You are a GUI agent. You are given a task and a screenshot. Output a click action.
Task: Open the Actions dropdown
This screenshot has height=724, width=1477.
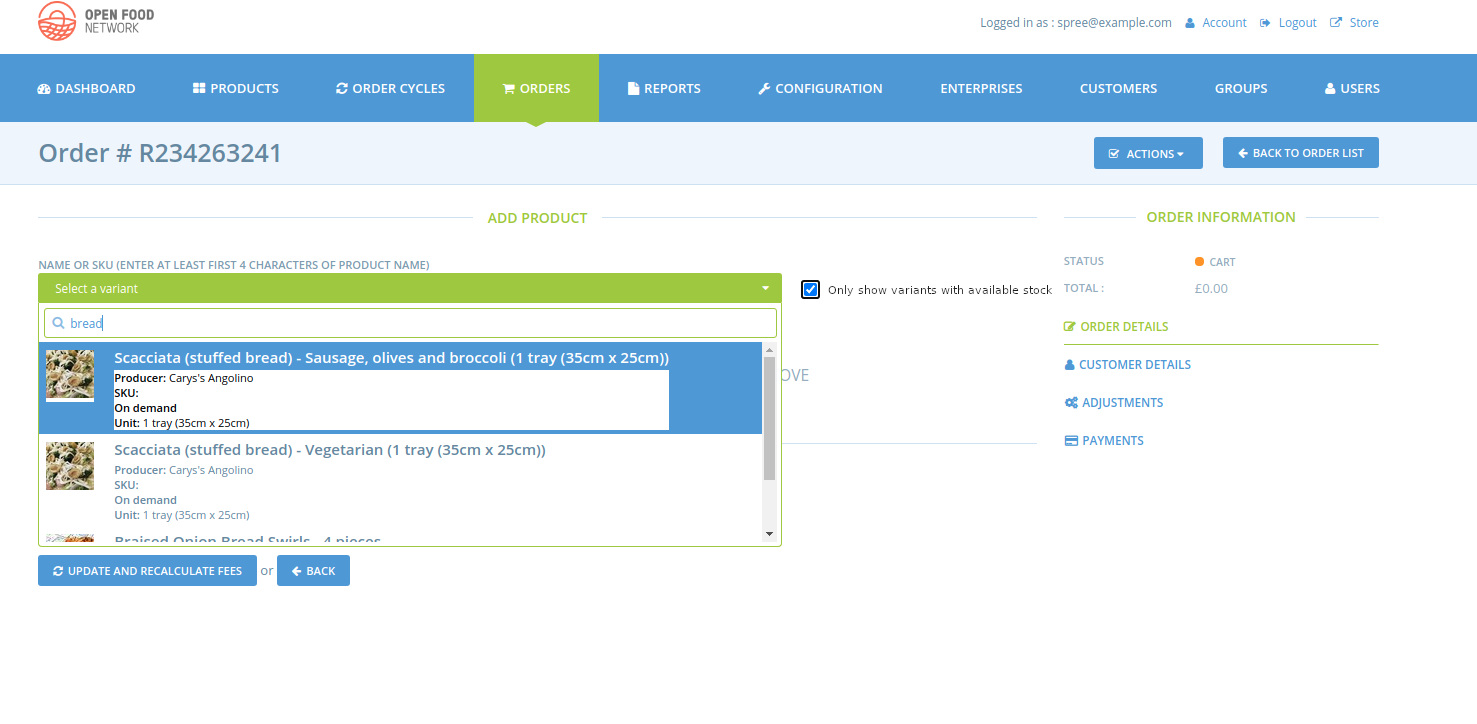(x=1147, y=152)
